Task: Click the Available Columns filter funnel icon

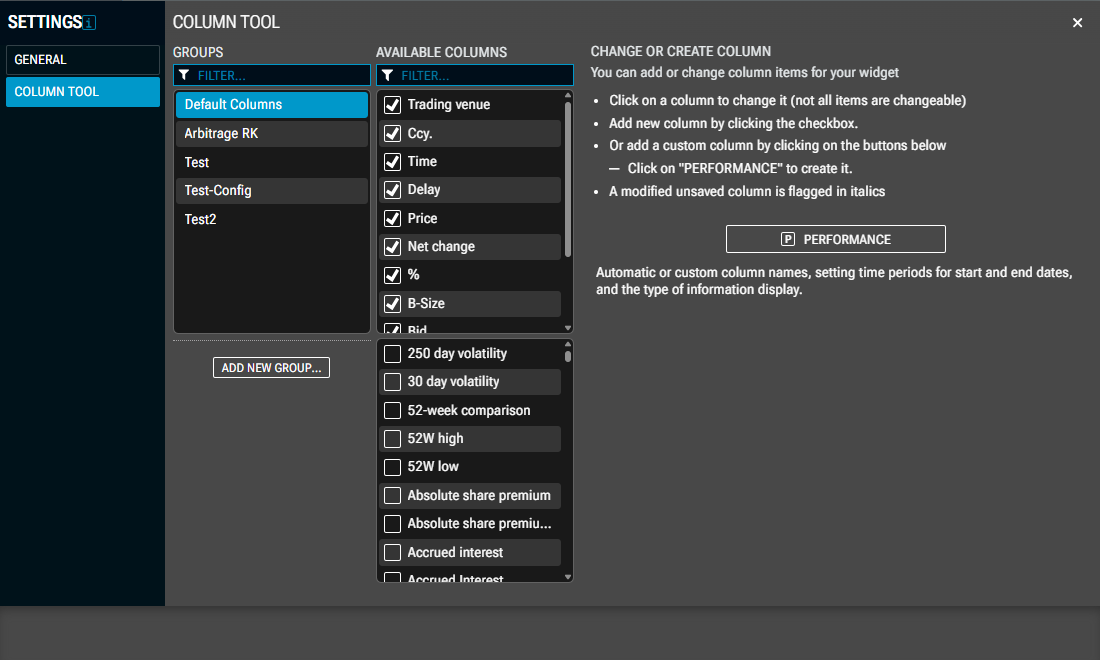Action: [387, 75]
